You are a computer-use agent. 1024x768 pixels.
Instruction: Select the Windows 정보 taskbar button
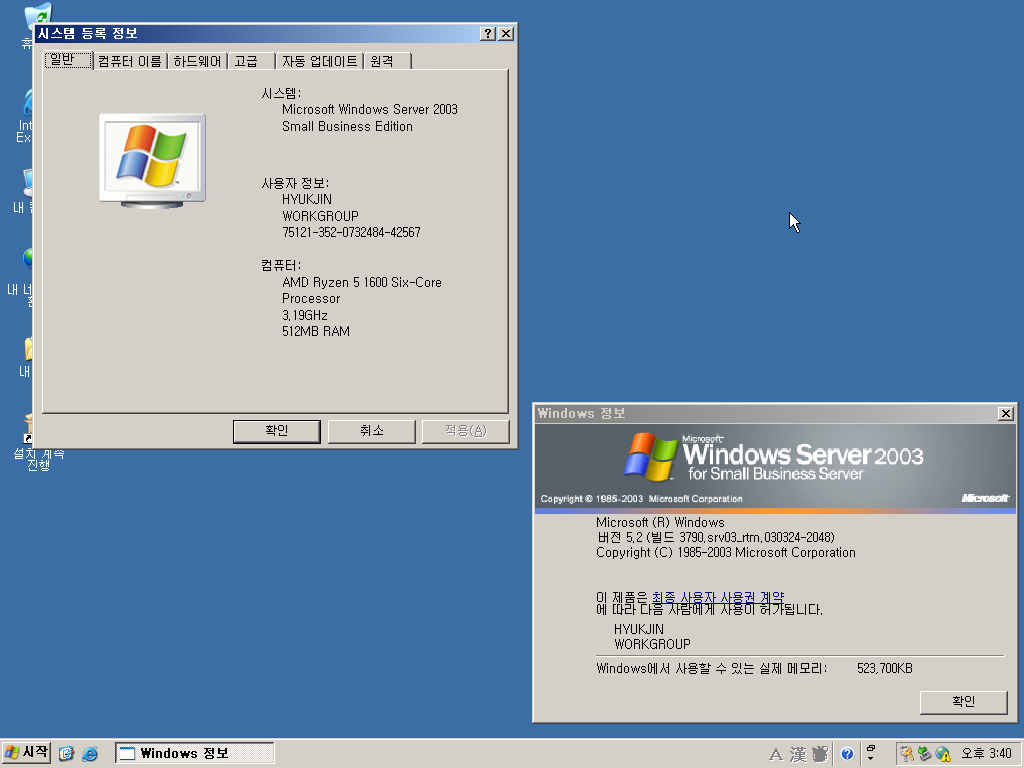tap(195, 753)
